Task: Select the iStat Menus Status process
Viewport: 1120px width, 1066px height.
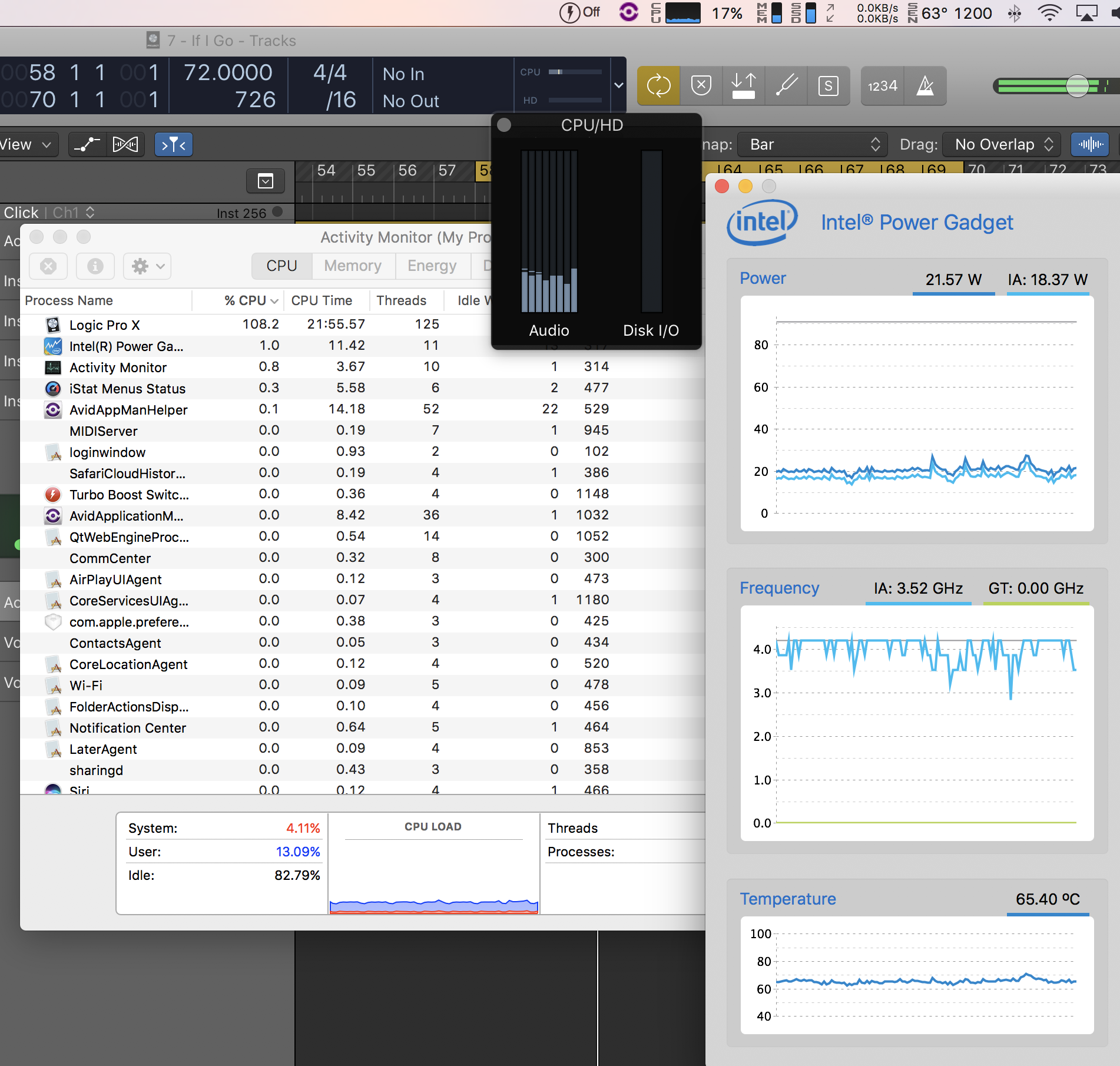Action: coord(363,388)
